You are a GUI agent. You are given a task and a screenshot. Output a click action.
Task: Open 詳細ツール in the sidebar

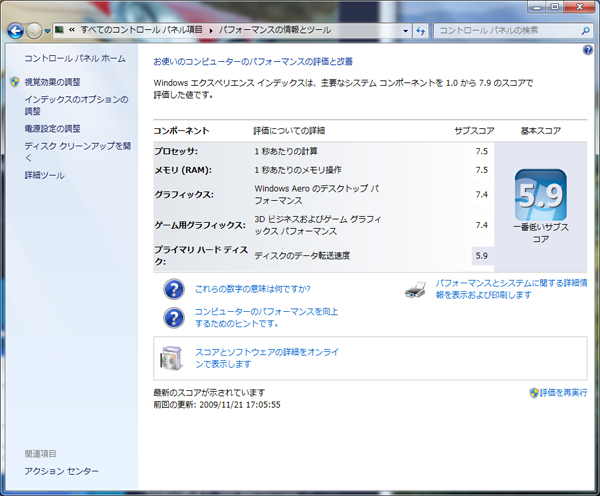44,175
